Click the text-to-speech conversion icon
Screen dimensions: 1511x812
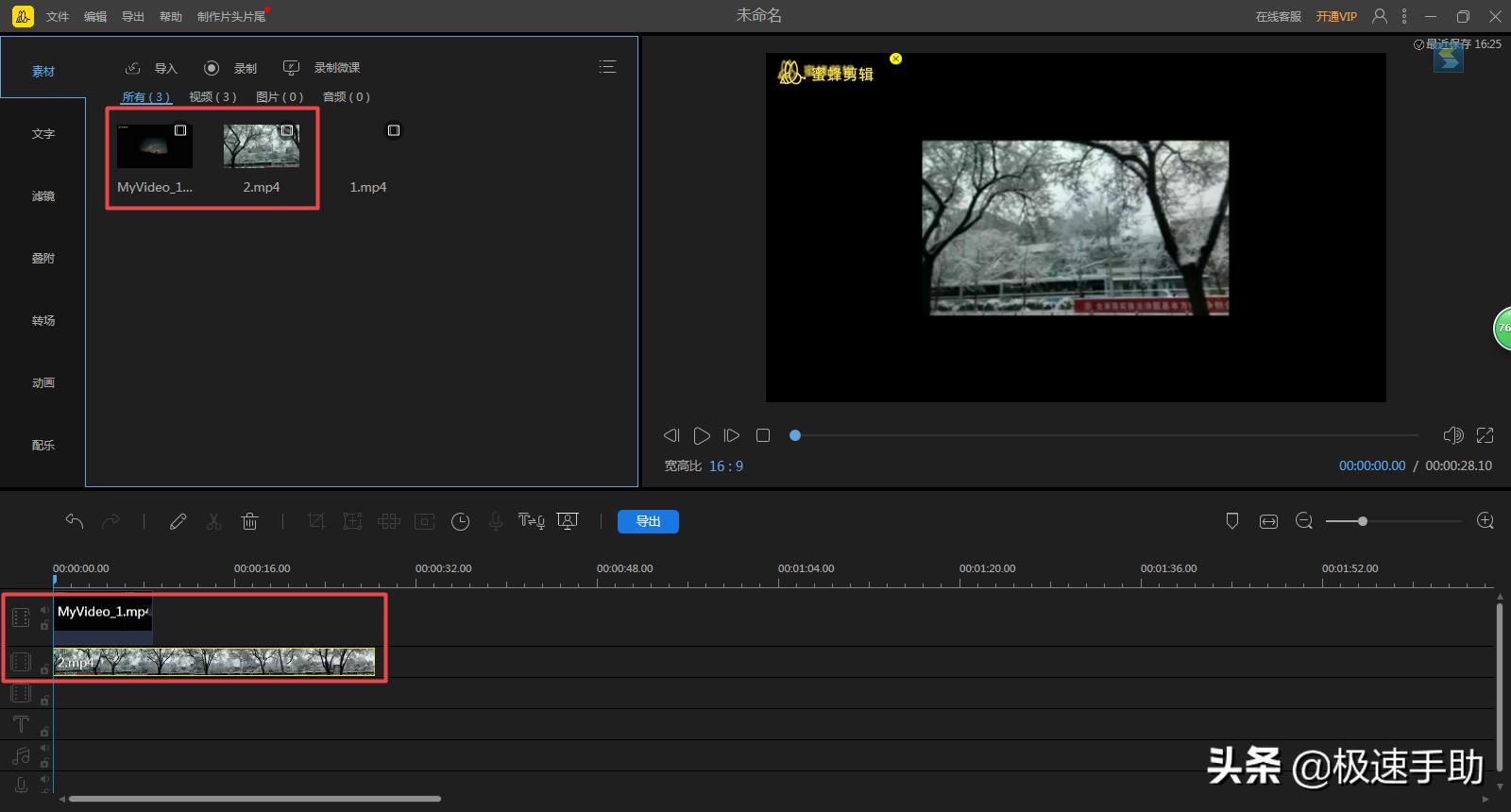[531, 521]
